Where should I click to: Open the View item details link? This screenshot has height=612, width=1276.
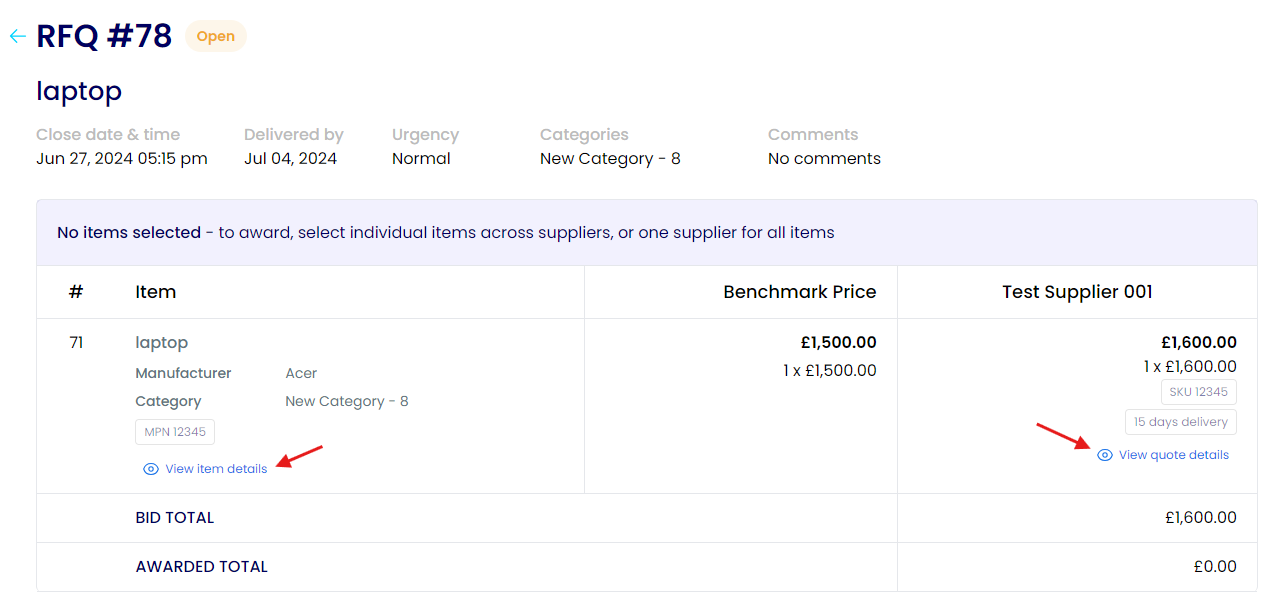tap(216, 469)
